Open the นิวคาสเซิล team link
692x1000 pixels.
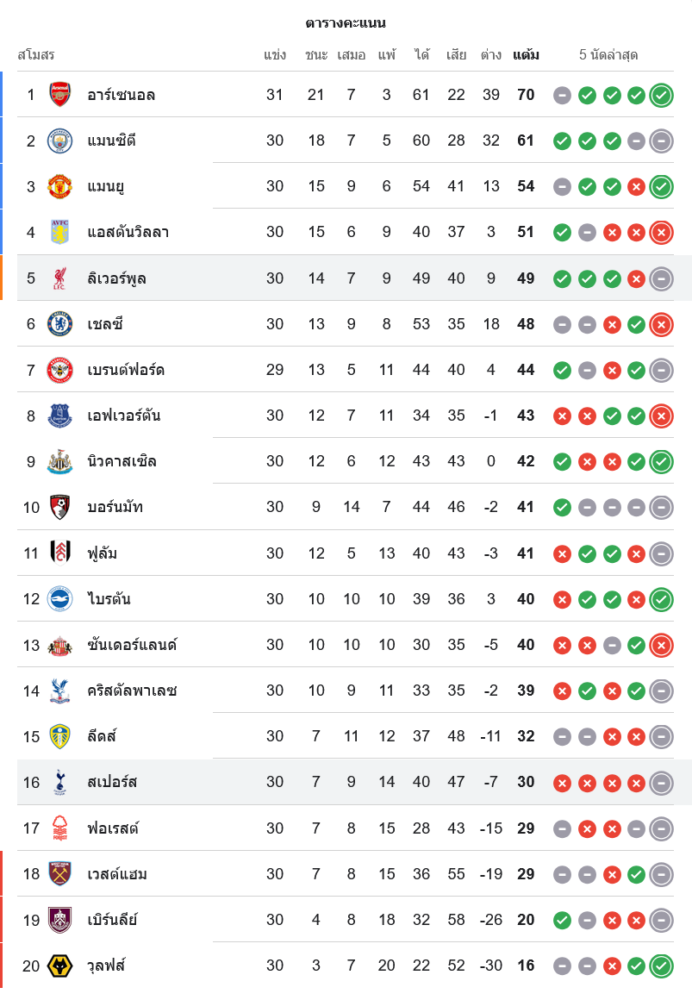122,462
